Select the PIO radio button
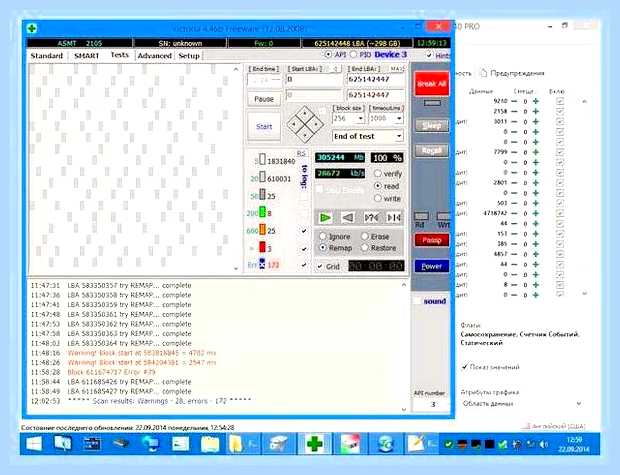 [x=353, y=55]
